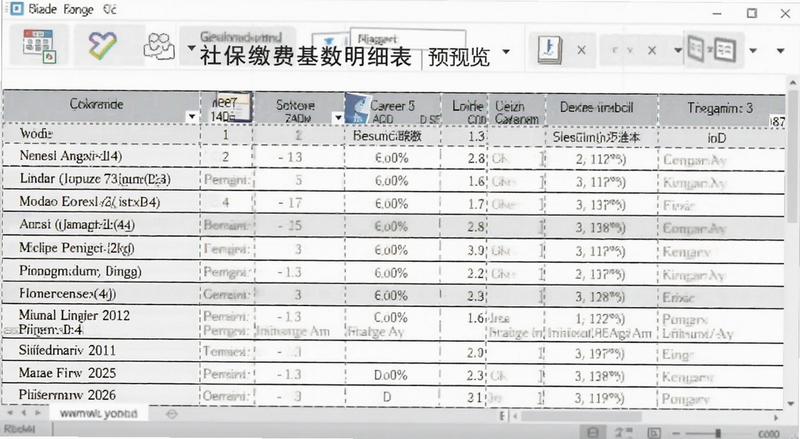This screenshot has width=800, height=439.
Task: Click the Dexce-imbcil column header
Action: tap(602, 108)
